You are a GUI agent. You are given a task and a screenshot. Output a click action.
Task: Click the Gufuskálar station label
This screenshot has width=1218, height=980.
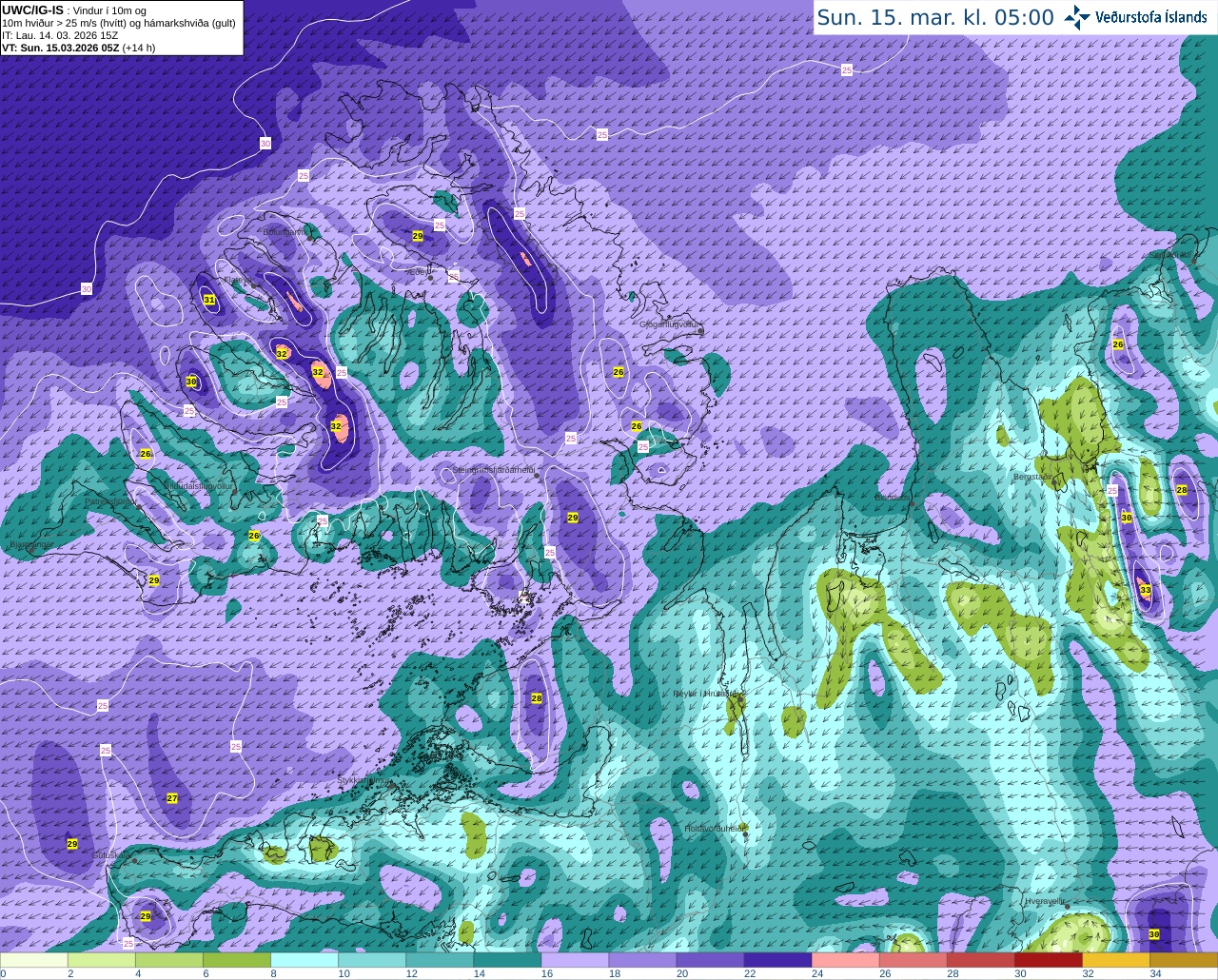point(110,855)
